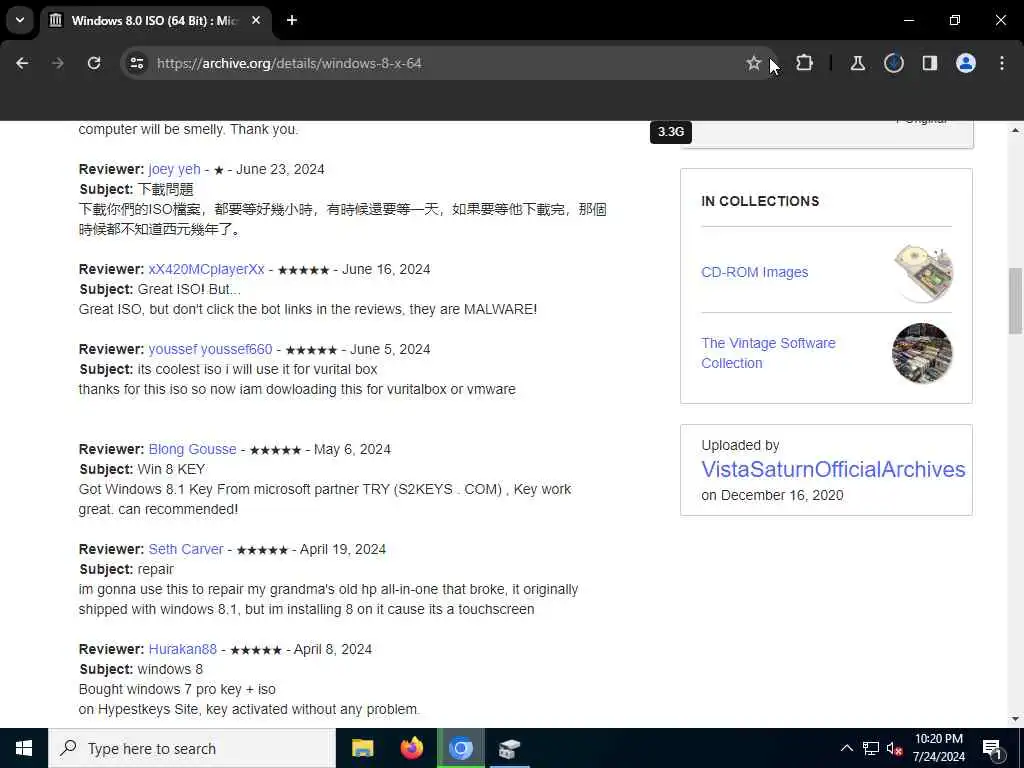Screen dimensions: 1024x768
Task: Switch to Chrome in the taskbar
Action: pyautogui.click(x=460, y=748)
